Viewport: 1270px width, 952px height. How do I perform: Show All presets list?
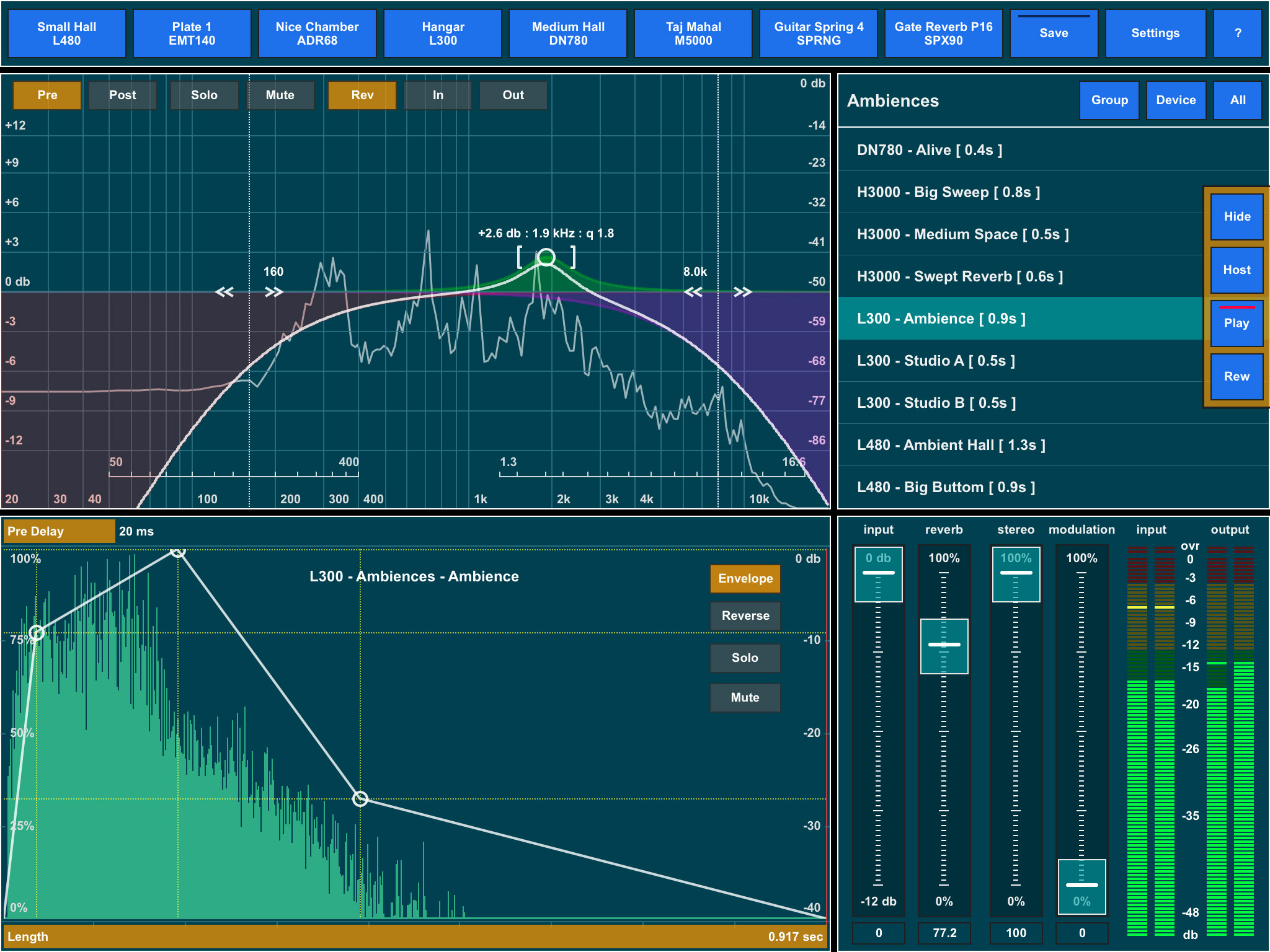click(x=1237, y=100)
